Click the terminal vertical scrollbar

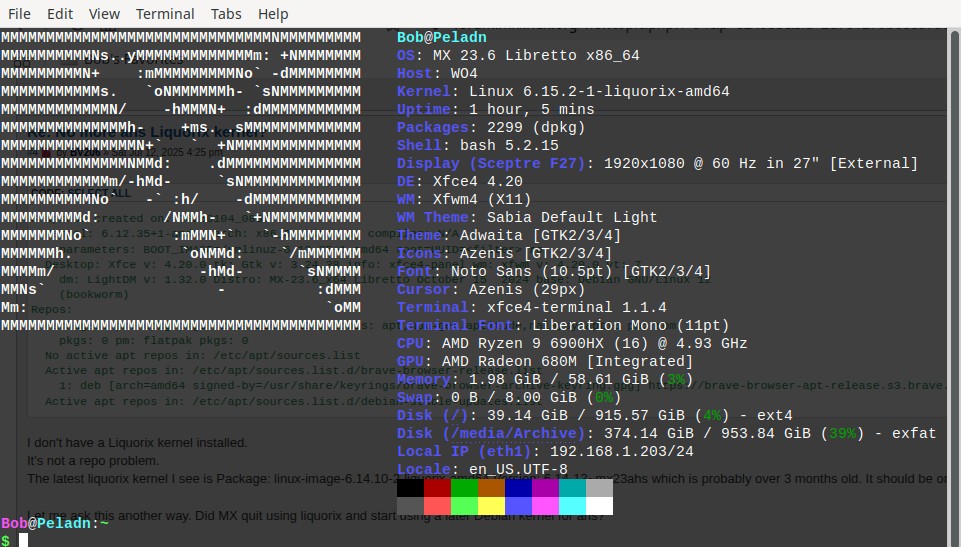[955, 287]
